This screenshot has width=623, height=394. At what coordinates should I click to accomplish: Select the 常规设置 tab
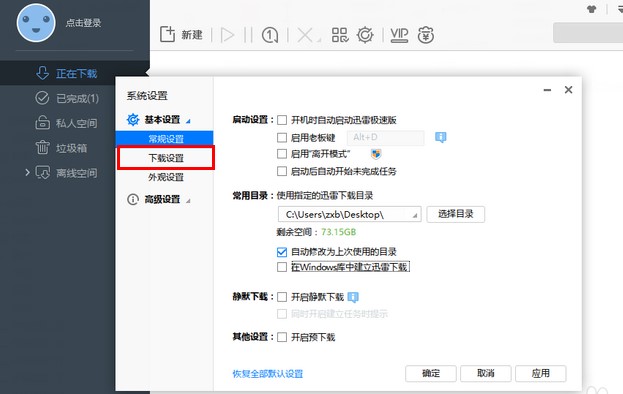click(165, 139)
